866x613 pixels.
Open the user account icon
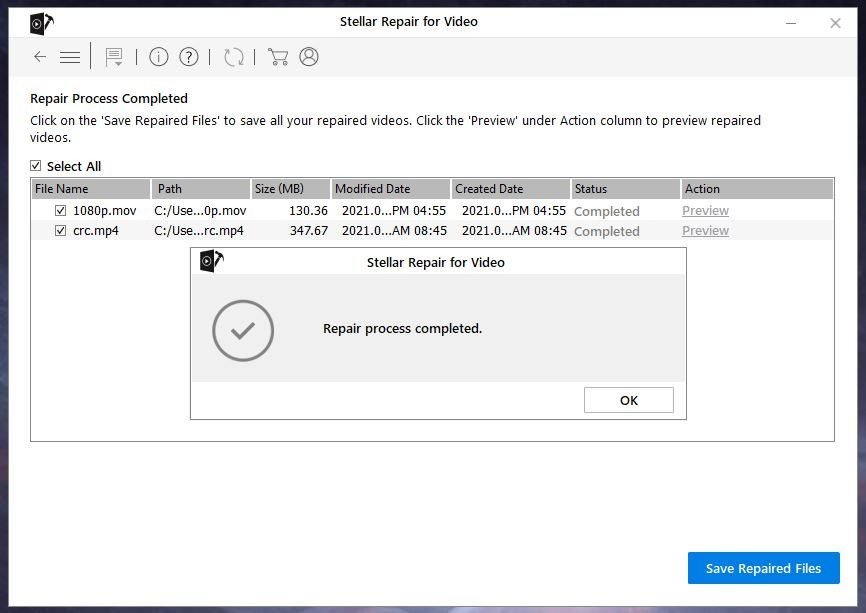309,57
